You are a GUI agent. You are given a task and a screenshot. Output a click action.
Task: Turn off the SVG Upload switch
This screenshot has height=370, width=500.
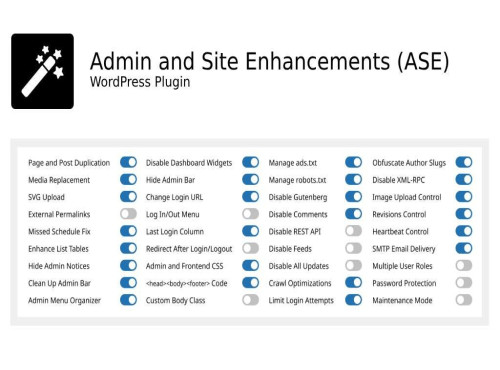[x=128, y=197]
